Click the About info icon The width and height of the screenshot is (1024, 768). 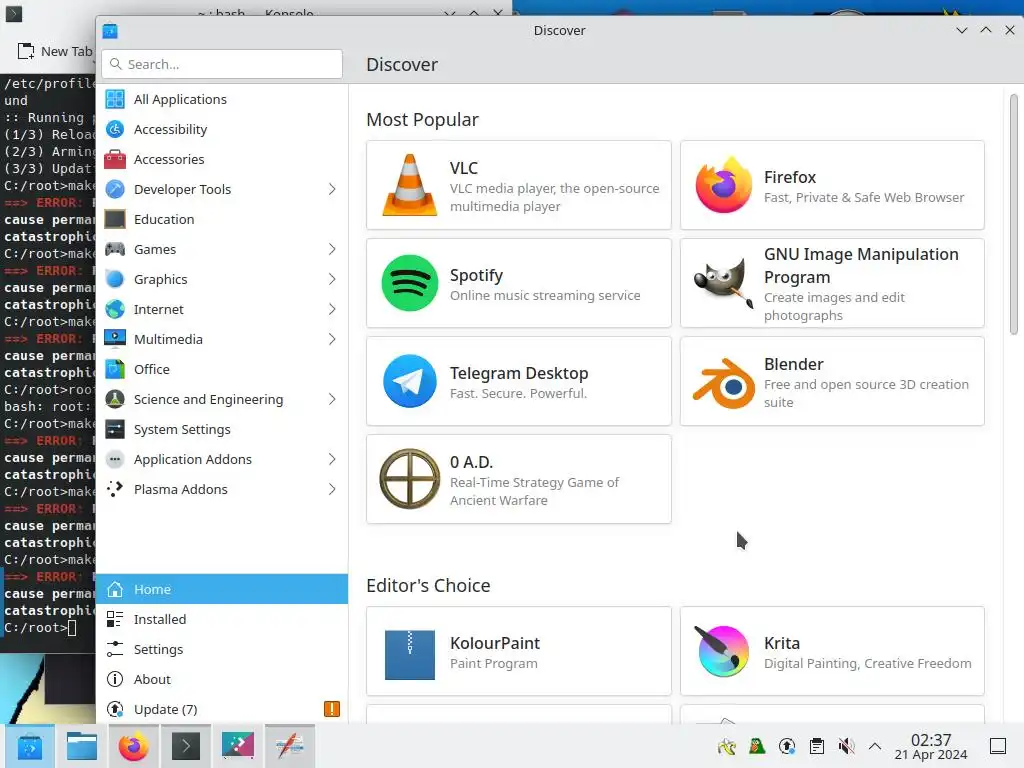tap(115, 679)
